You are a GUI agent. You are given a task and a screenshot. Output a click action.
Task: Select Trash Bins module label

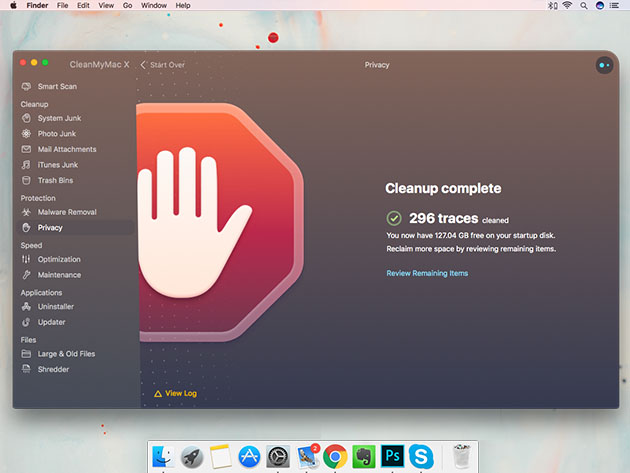click(55, 180)
